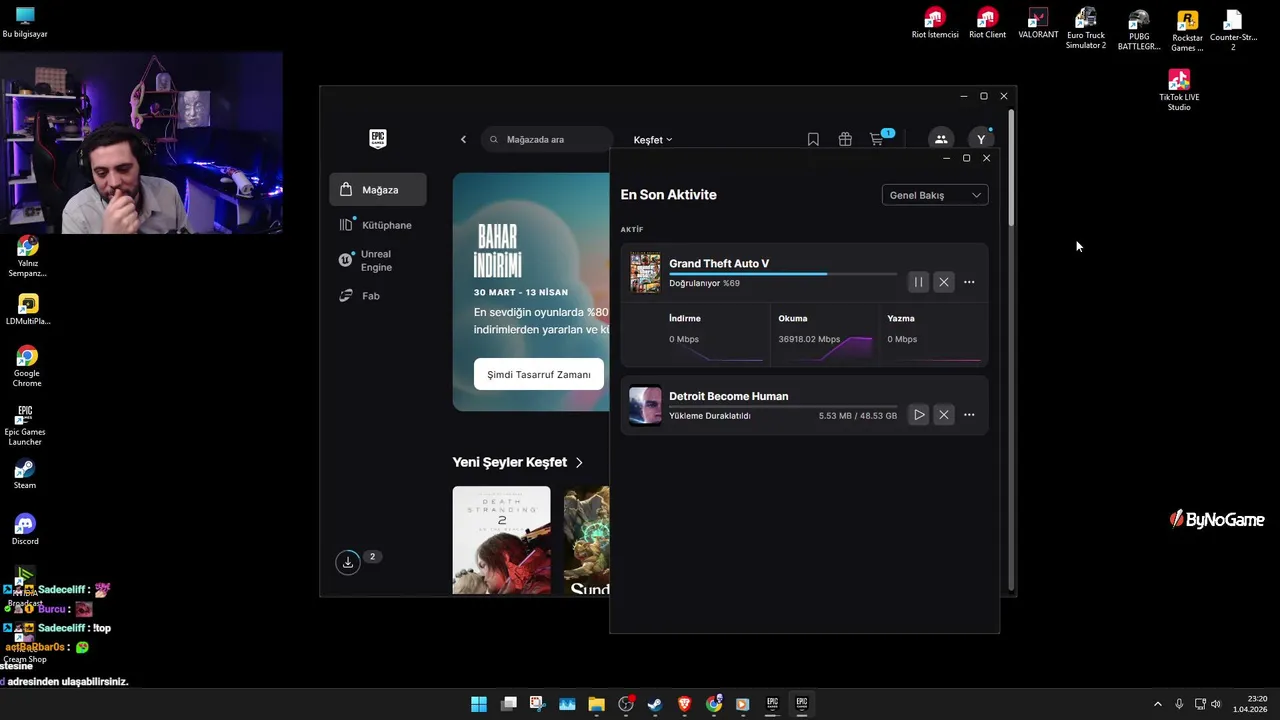Cancel the Grand Theft Auto V download
Image resolution: width=1280 pixels, height=720 pixels.
943,282
